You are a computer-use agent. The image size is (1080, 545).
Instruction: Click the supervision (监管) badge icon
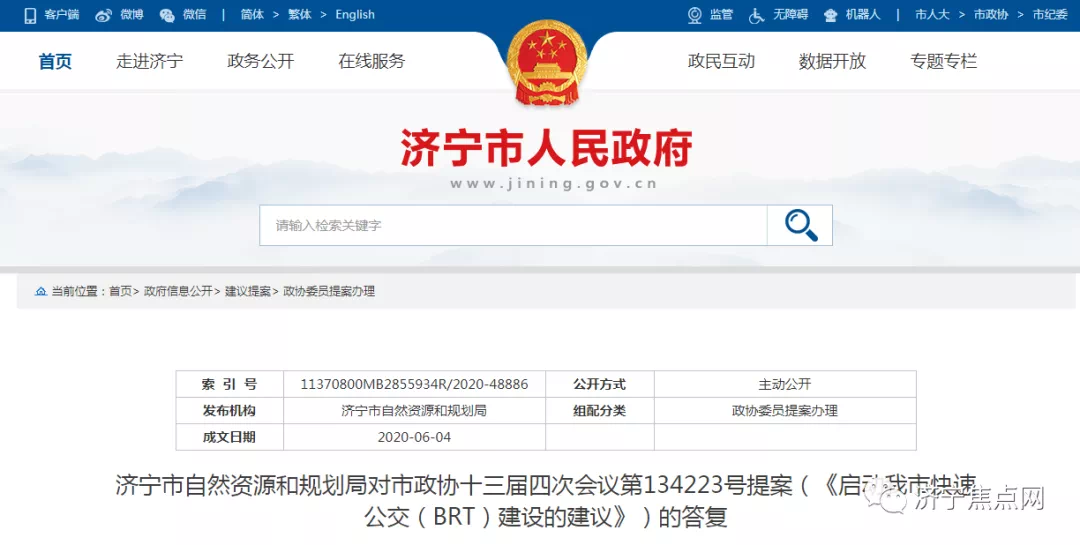coord(695,15)
